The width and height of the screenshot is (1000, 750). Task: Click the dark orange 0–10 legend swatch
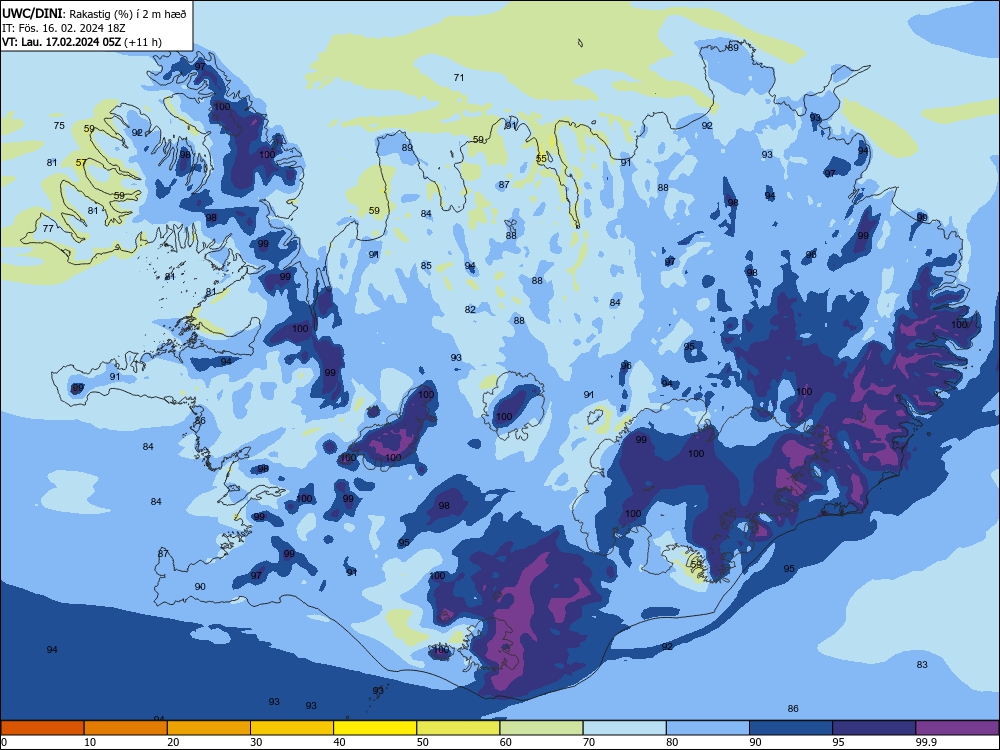click(42, 728)
